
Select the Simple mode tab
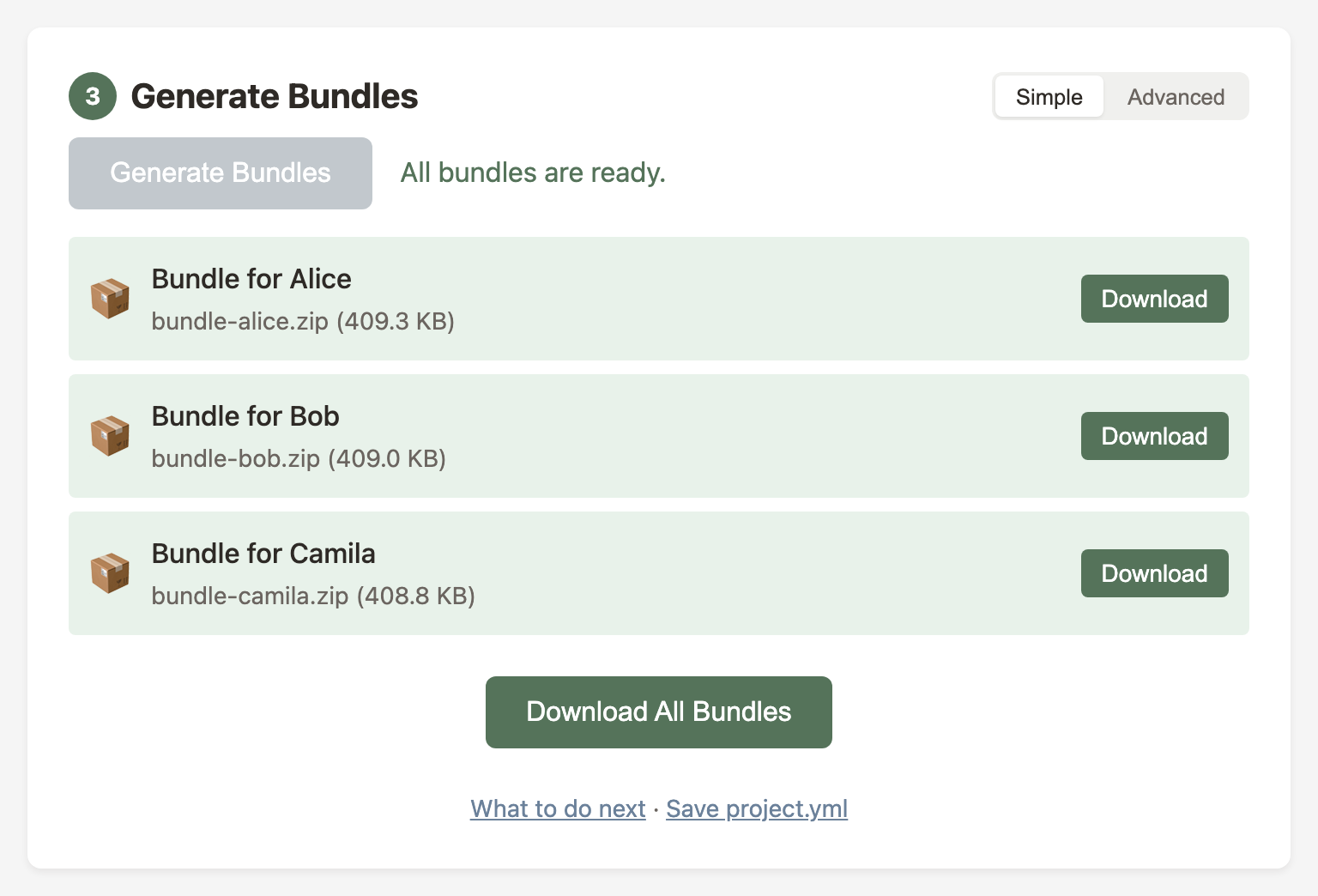point(1049,96)
